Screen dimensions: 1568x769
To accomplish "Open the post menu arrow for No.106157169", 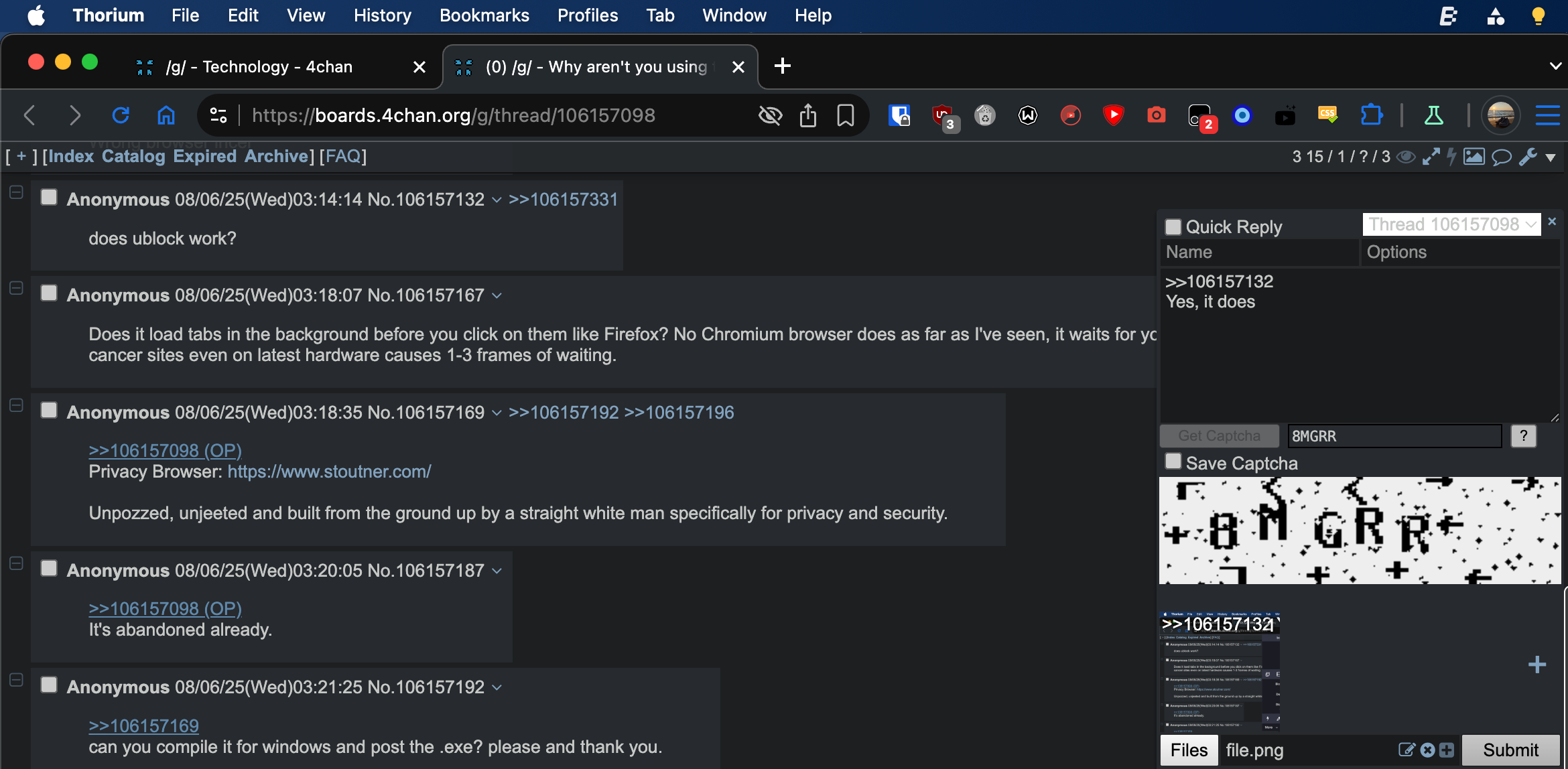I will click(497, 413).
